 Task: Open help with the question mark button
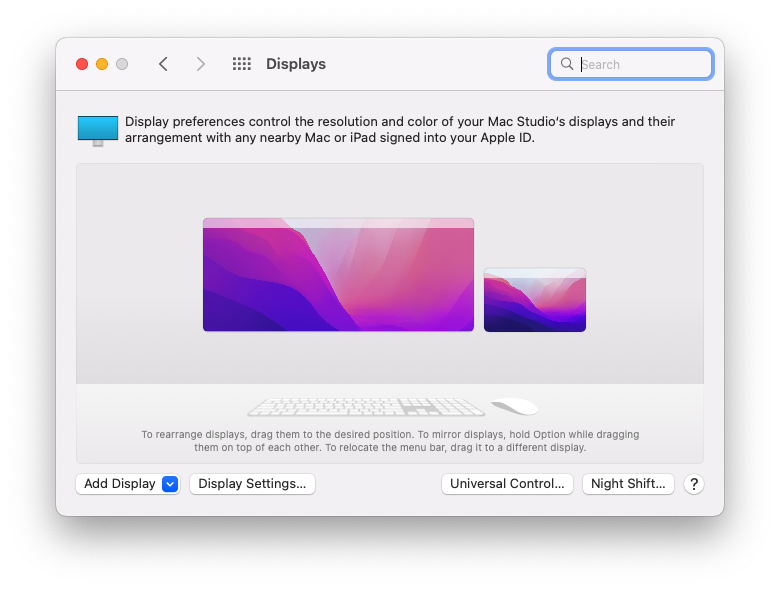click(x=693, y=484)
